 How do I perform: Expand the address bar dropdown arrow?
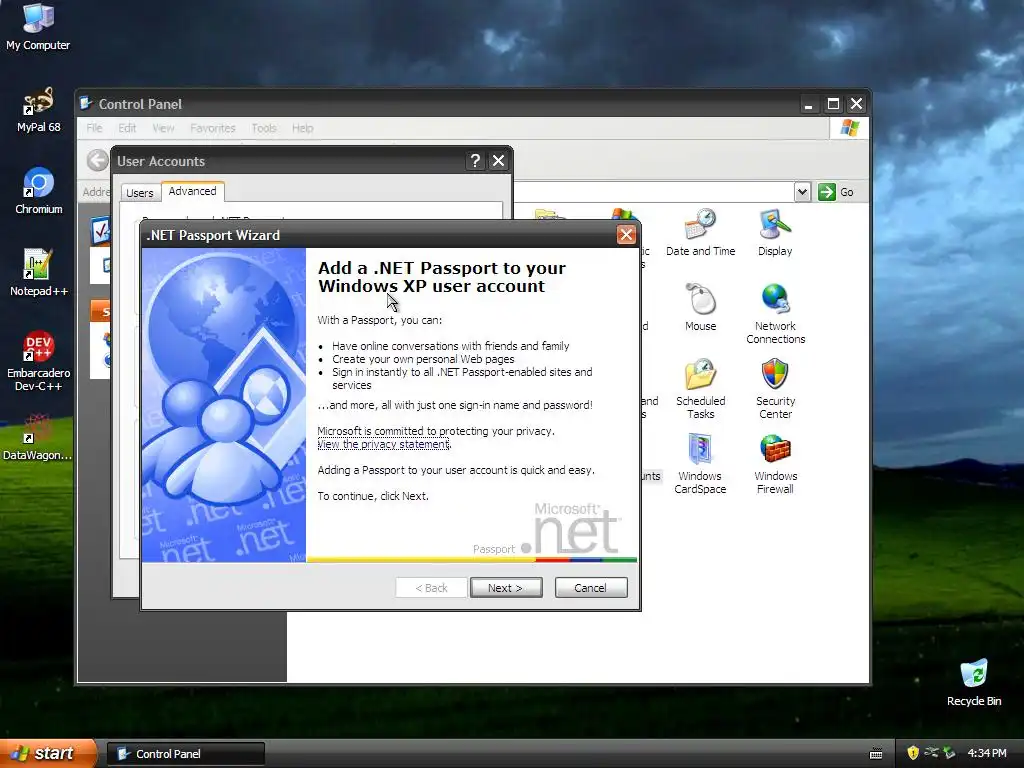pyautogui.click(x=803, y=192)
